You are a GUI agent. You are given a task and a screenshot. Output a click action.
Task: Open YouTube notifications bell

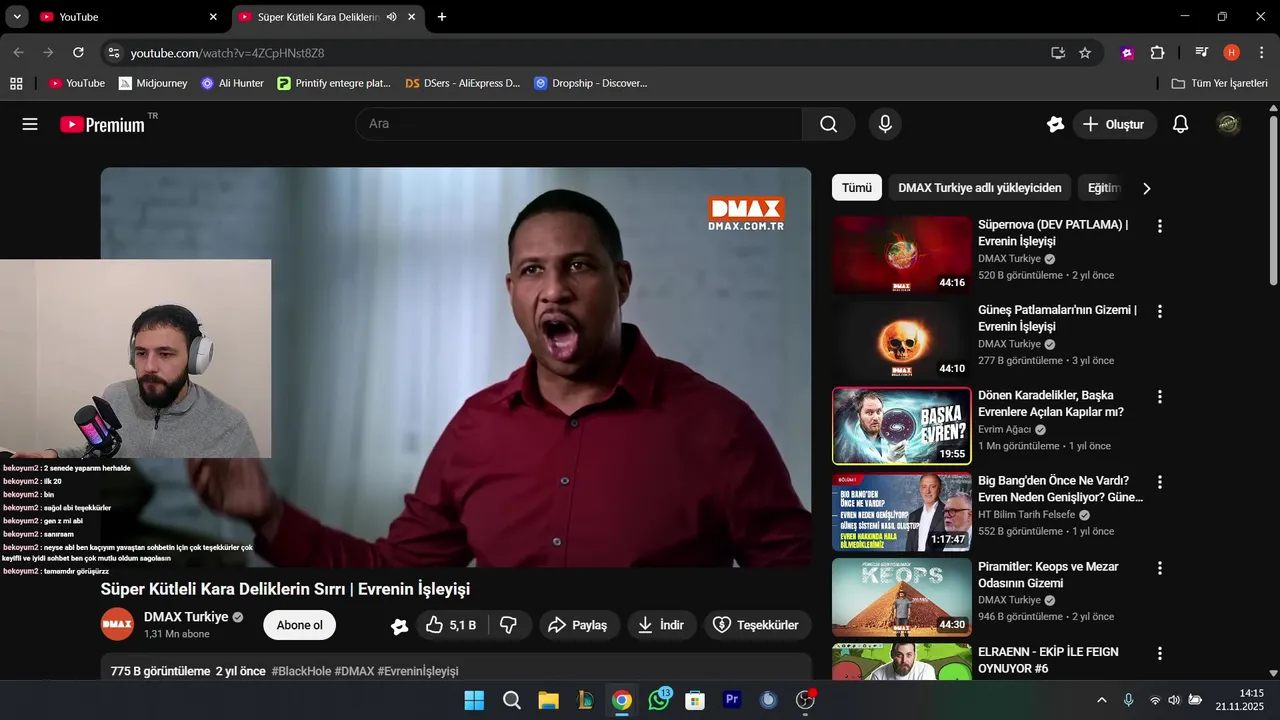click(1180, 124)
